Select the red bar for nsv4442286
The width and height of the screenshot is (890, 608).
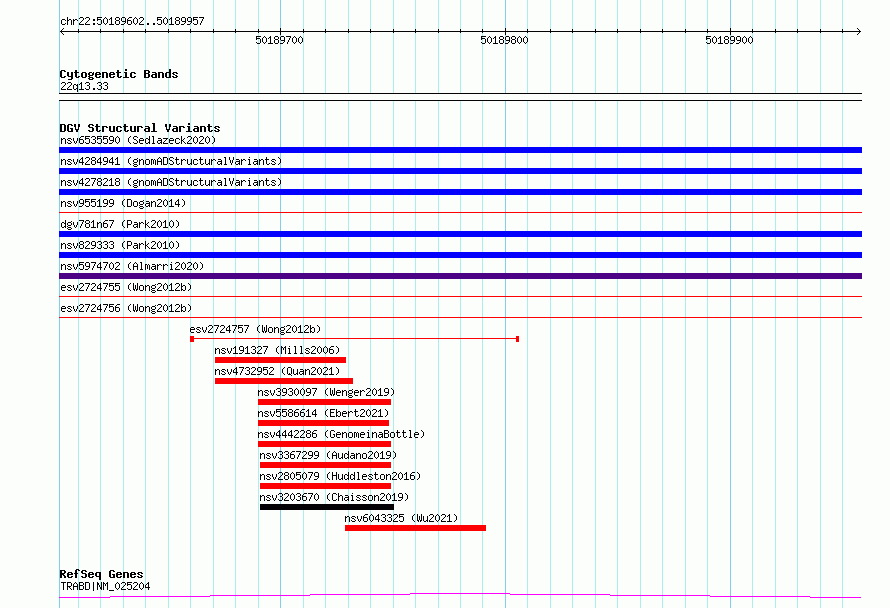coord(324,444)
